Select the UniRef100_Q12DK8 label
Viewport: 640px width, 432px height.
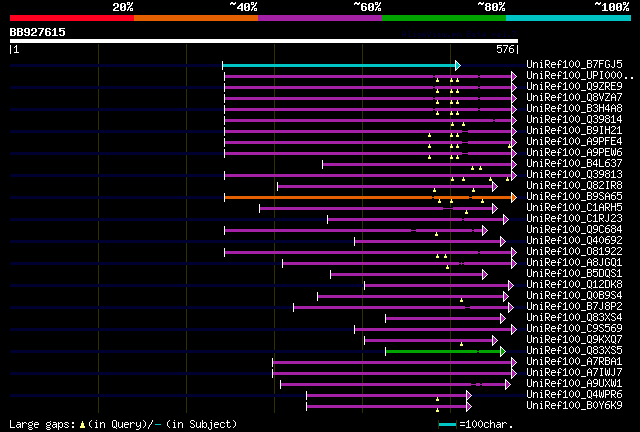coord(574,284)
